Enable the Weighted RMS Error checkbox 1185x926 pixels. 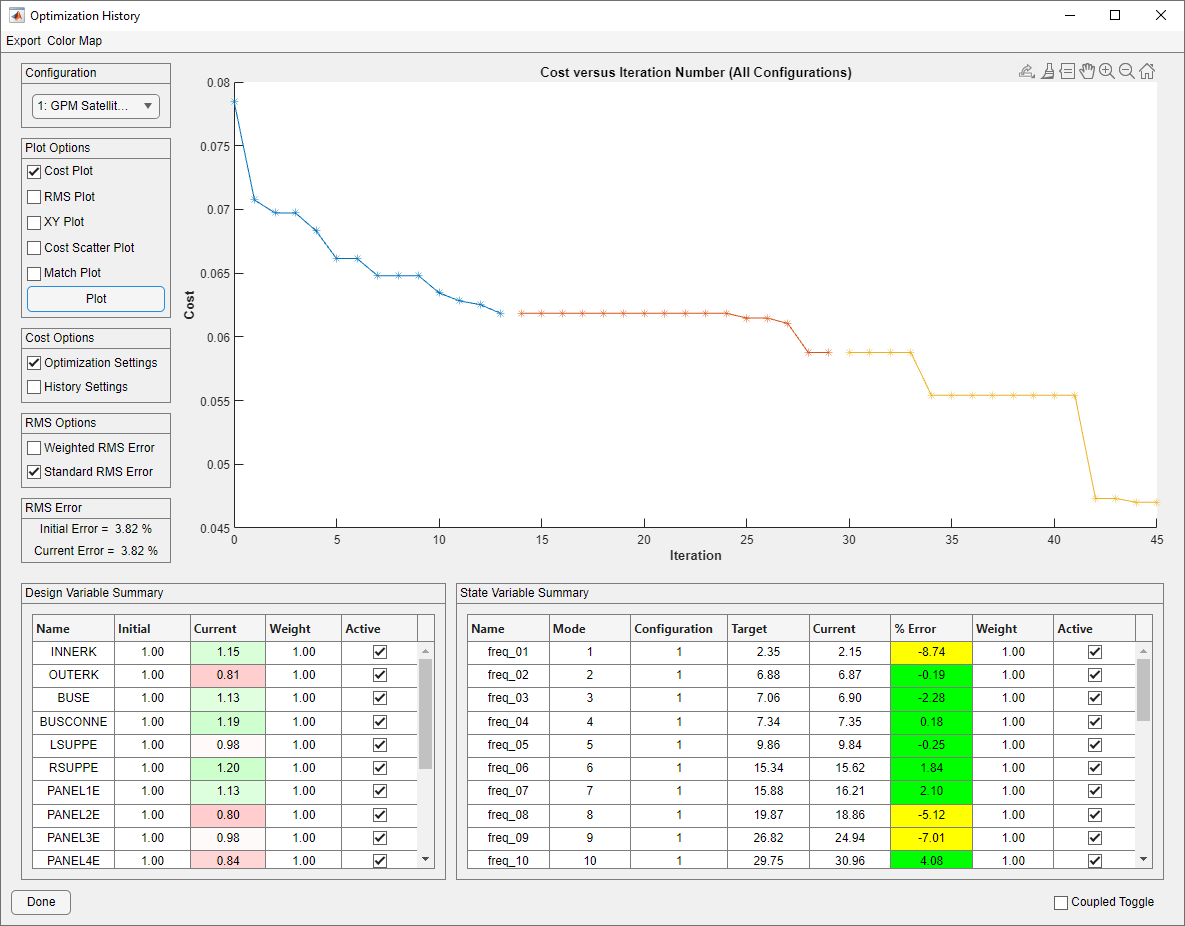(34, 448)
